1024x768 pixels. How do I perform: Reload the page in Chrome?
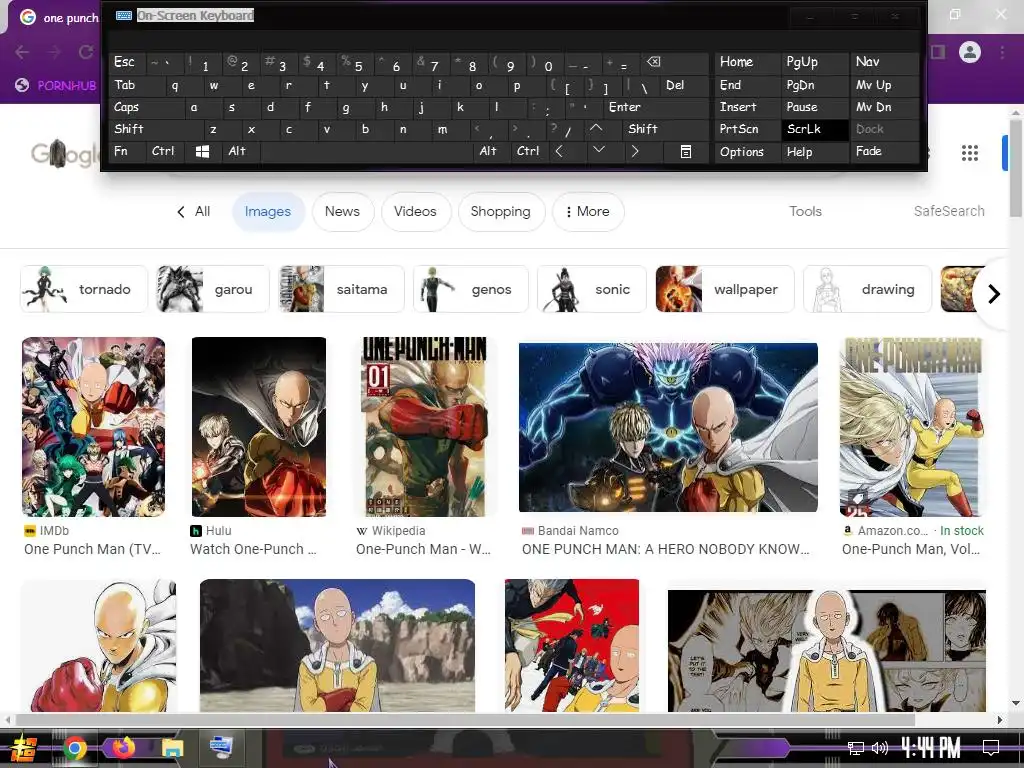coord(86,52)
